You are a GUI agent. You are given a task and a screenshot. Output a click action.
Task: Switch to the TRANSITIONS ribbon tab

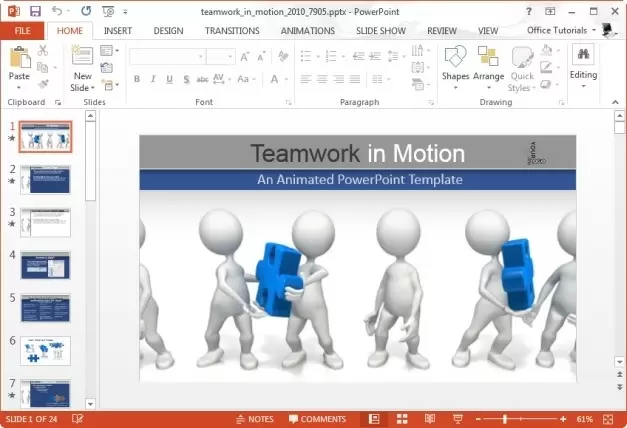[232, 31]
